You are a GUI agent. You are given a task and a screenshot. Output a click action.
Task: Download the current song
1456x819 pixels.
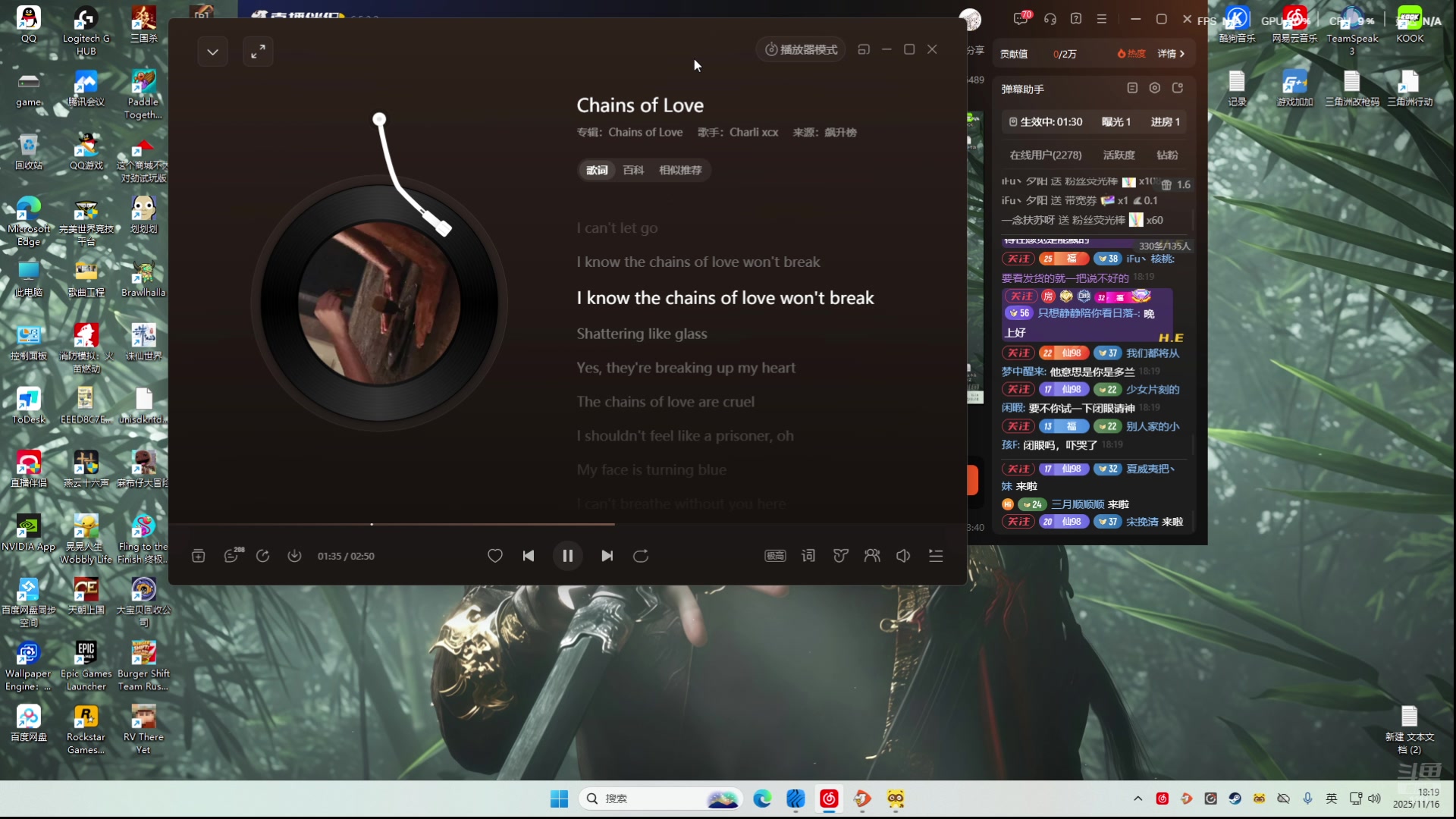coord(294,556)
